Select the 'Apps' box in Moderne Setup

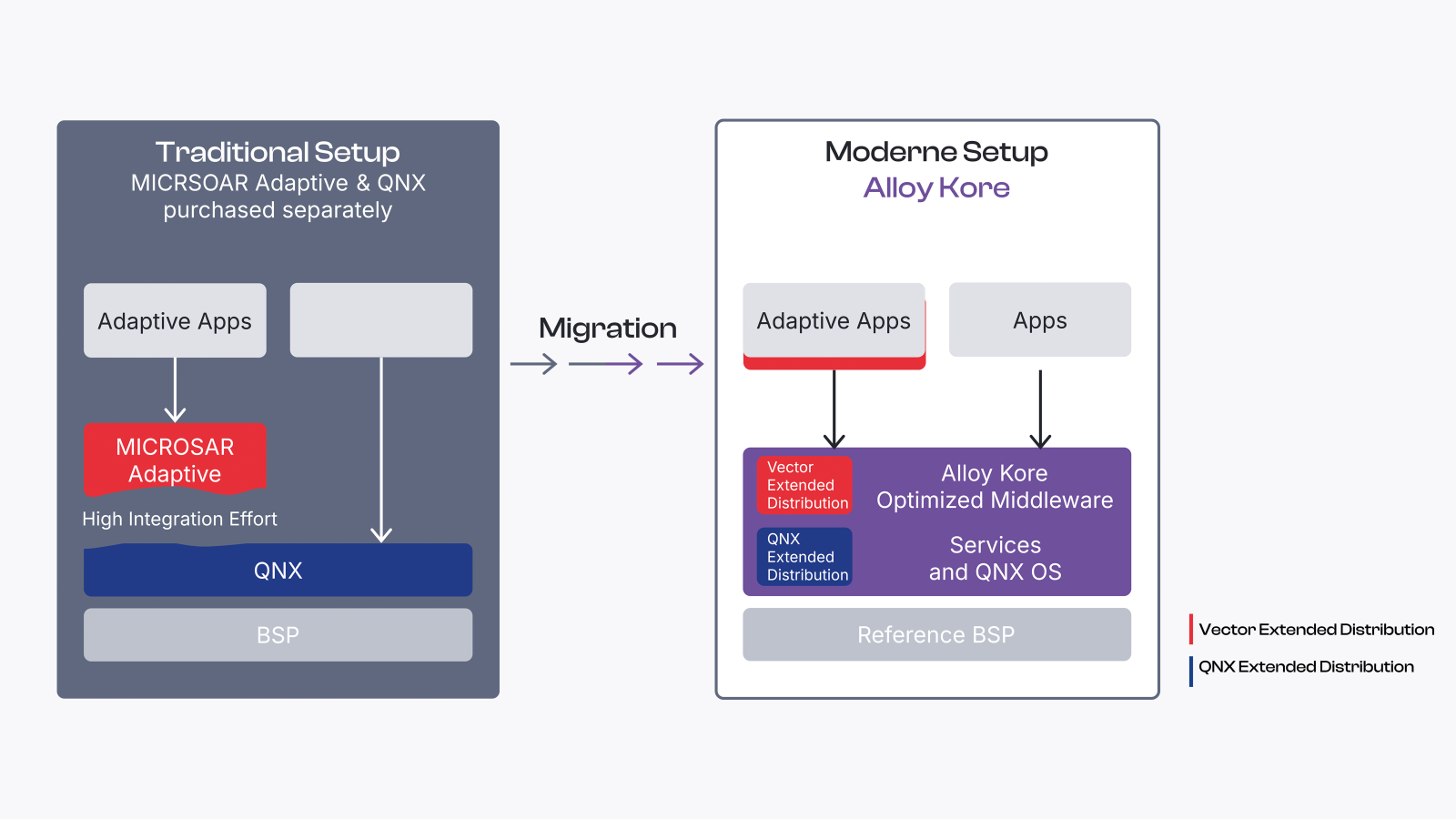point(1040,319)
